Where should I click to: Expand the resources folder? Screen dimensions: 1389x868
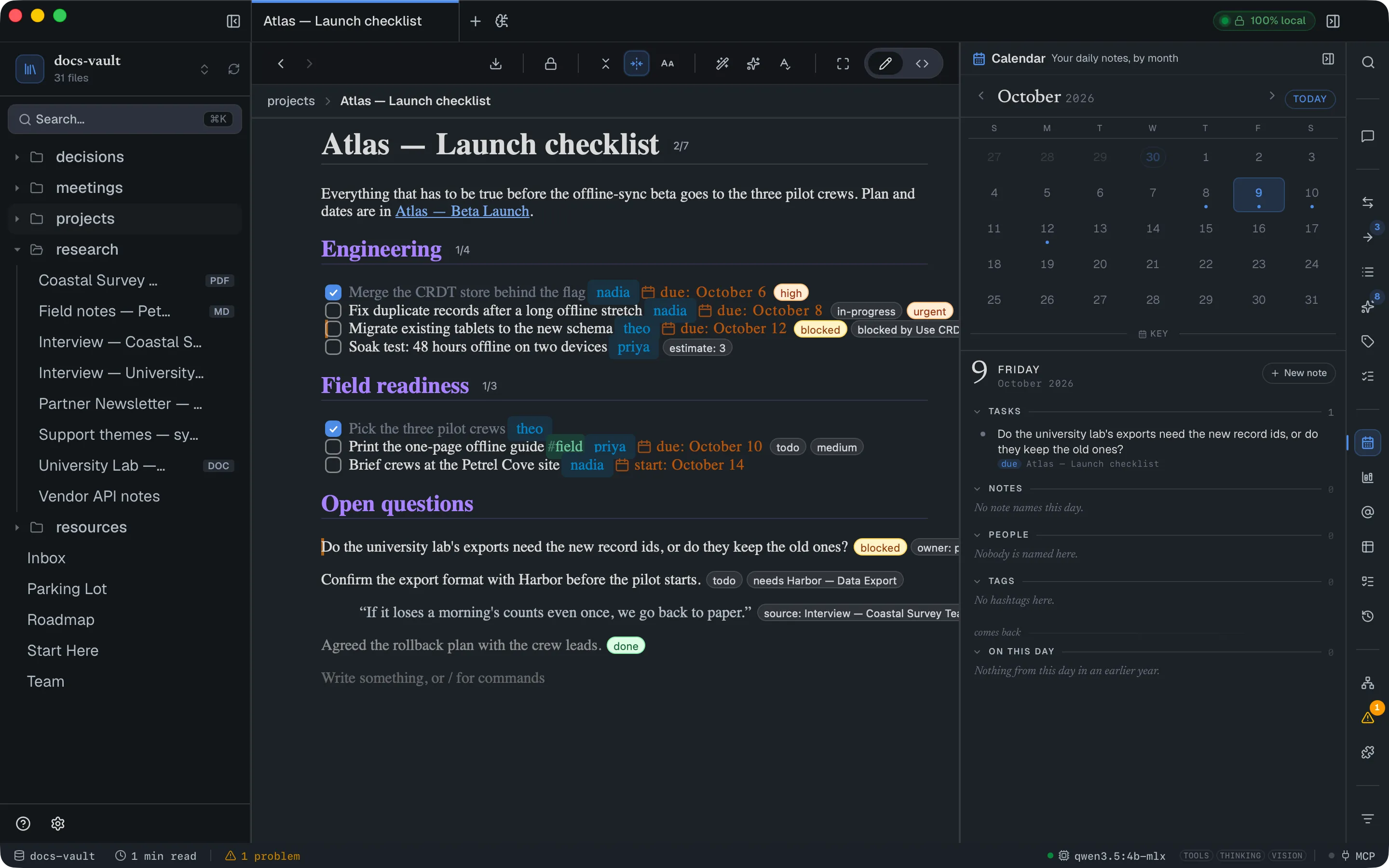17,527
